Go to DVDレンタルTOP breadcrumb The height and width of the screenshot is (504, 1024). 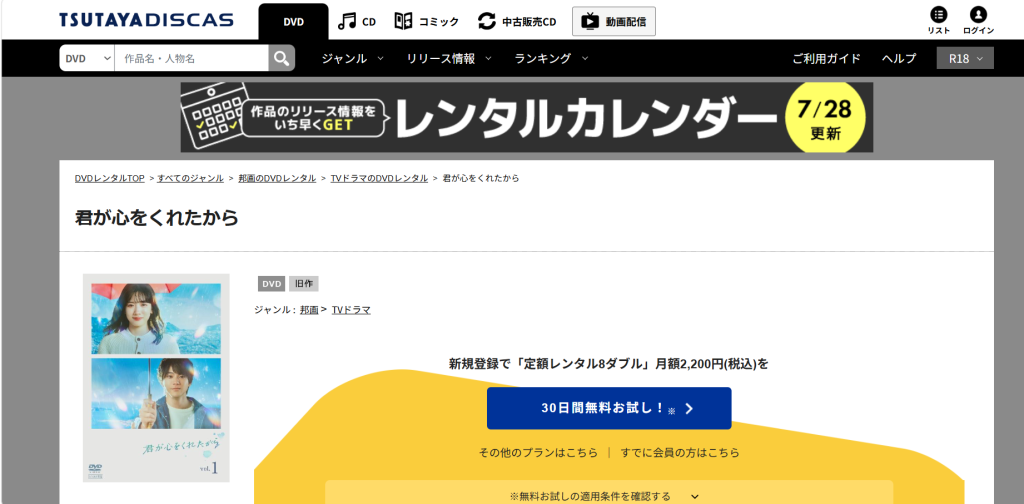coord(110,178)
